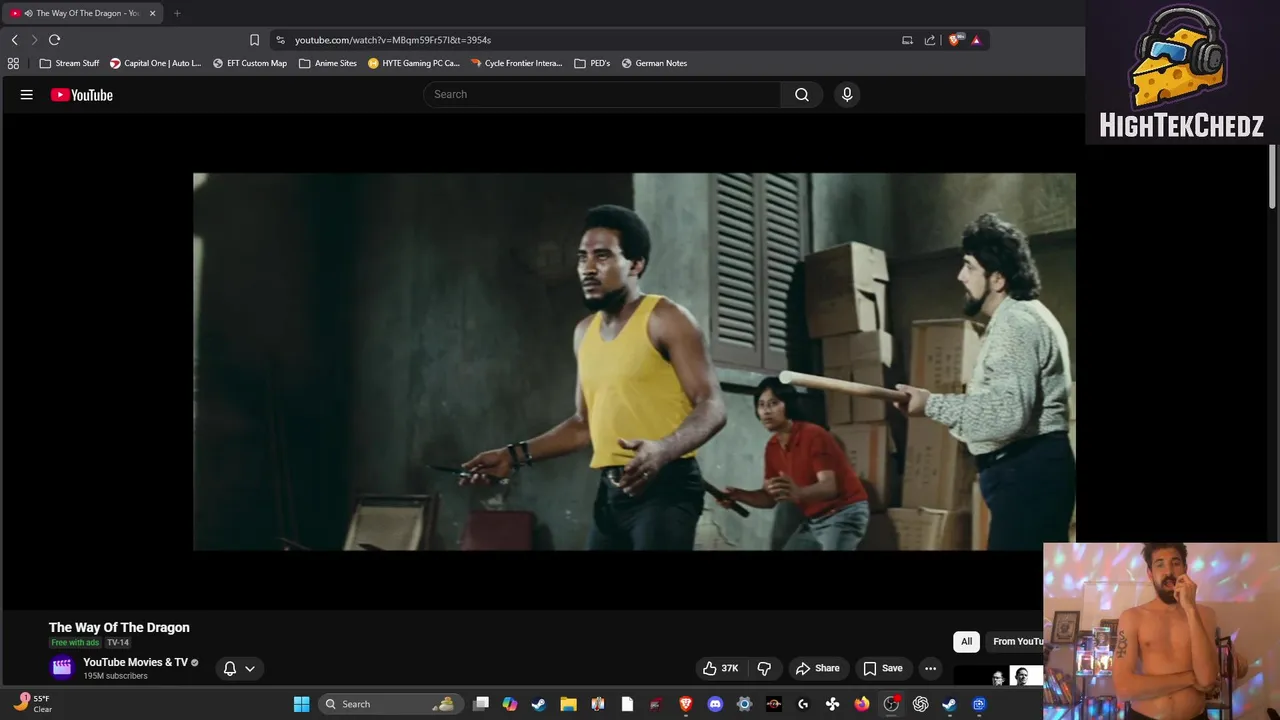Click the cast/media screen icon in address bar
This screenshot has width=1280, height=720.
coord(907,40)
